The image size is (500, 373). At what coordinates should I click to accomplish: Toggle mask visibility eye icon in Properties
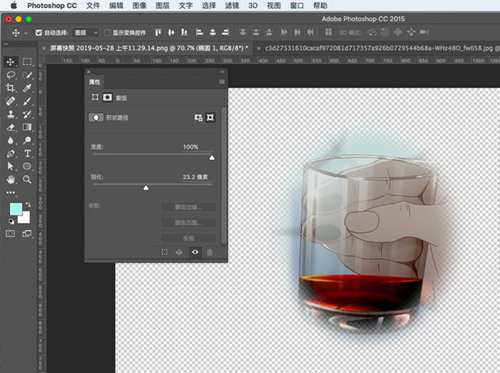[x=195, y=252]
